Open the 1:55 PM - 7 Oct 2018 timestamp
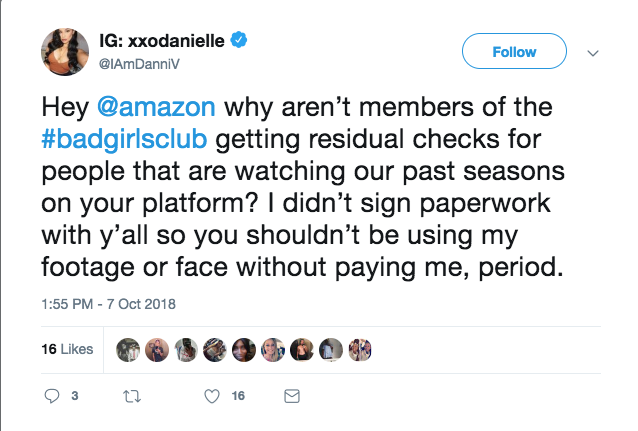The image size is (638, 431). [109, 304]
